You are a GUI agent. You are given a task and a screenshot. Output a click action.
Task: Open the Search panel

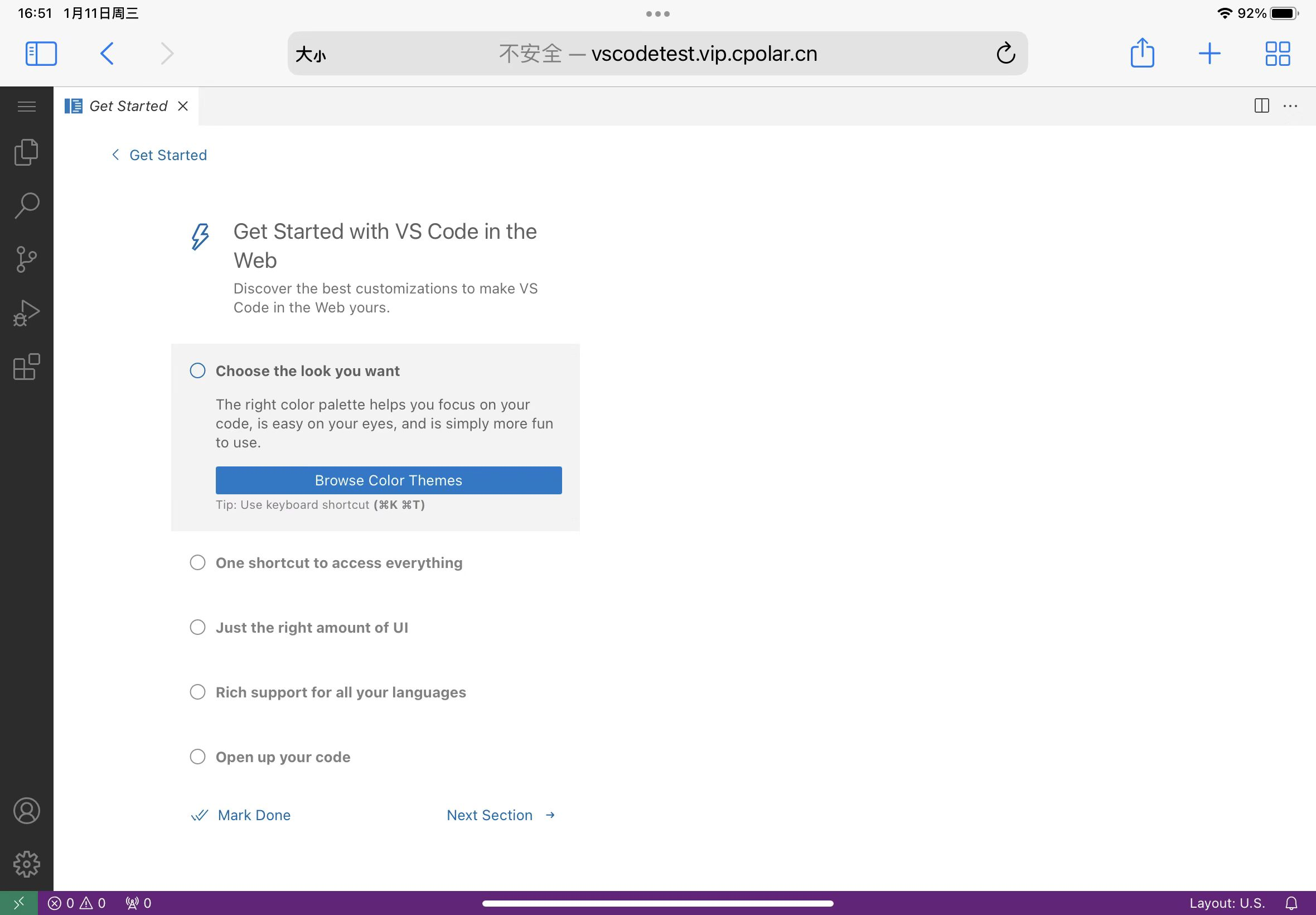tap(27, 205)
